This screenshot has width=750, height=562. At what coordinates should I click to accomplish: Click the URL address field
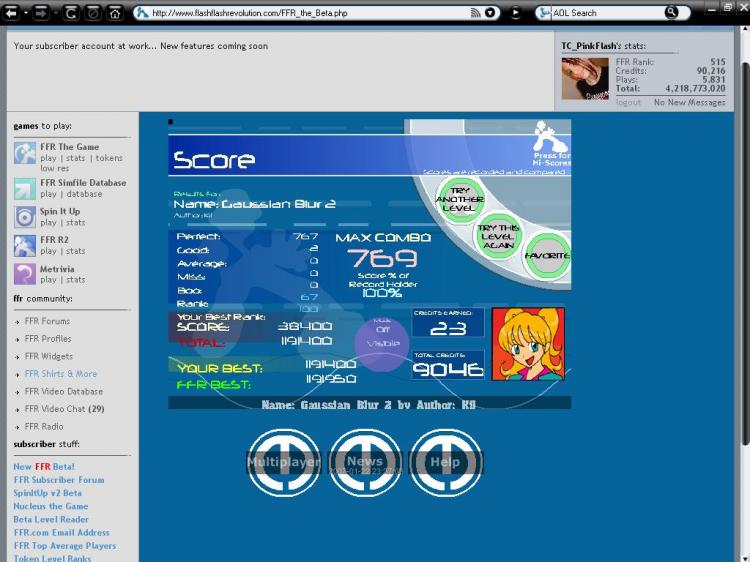pyautogui.click(x=309, y=13)
